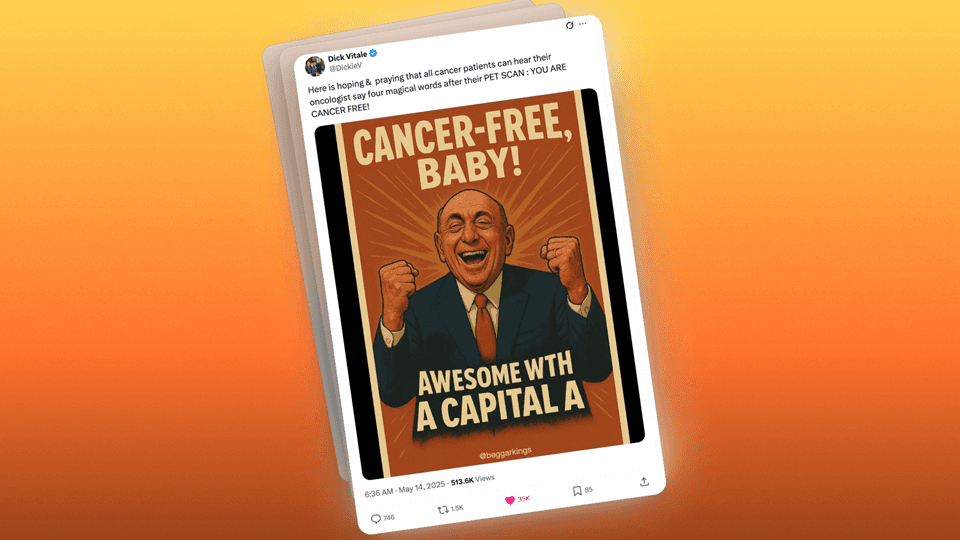Viewport: 960px width, 540px height.
Task: Open Dick Vitale's profile avatar
Action: [x=315, y=66]
